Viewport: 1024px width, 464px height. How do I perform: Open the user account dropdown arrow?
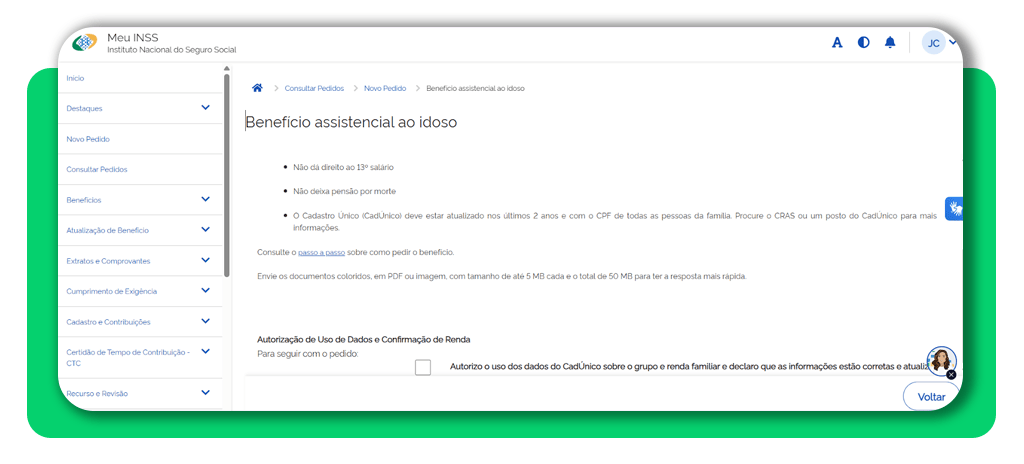click(953, 42)
